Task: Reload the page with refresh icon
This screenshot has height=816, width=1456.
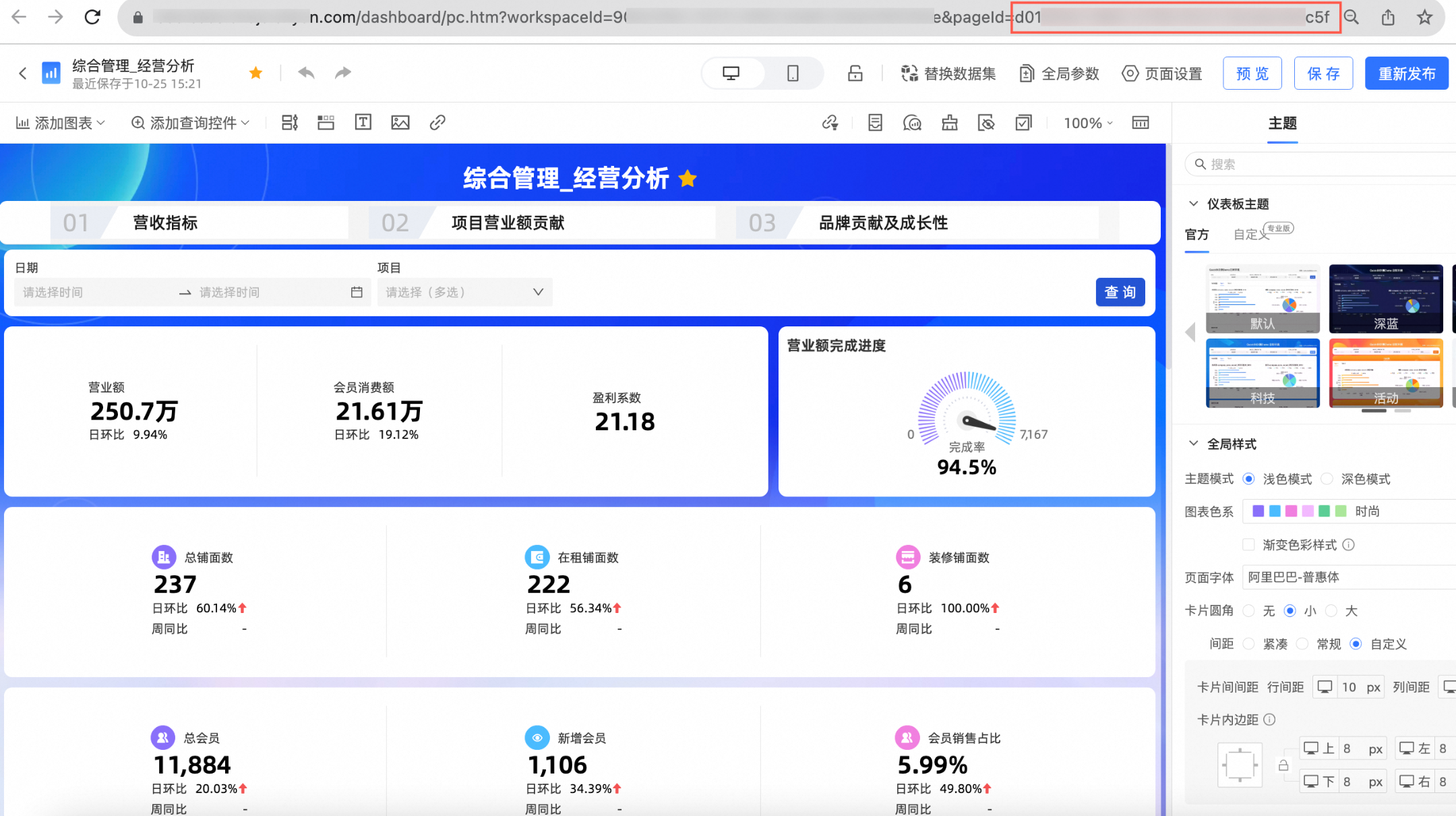Action: point(92,17)
